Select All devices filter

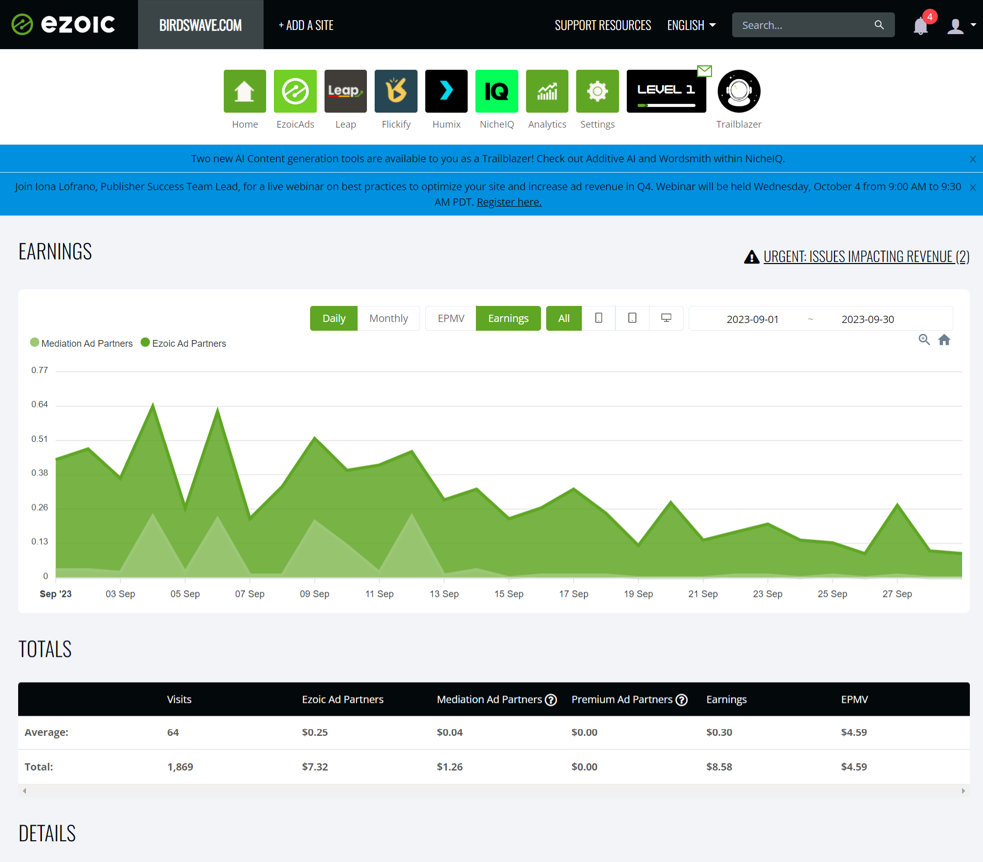pos(564,318)
